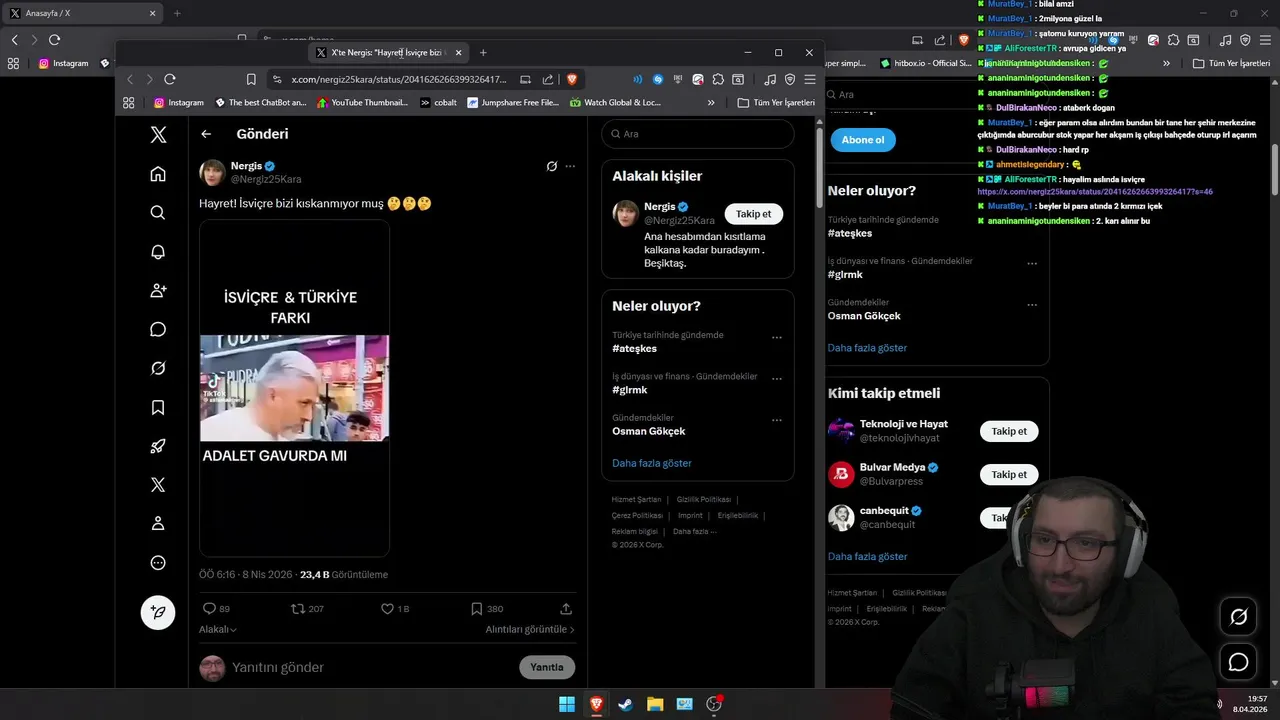The height and width of the screenshot is (720, 1280).
Task: Expand bookmarks overflow chevron in front window
Action: (x=711, y=102)
